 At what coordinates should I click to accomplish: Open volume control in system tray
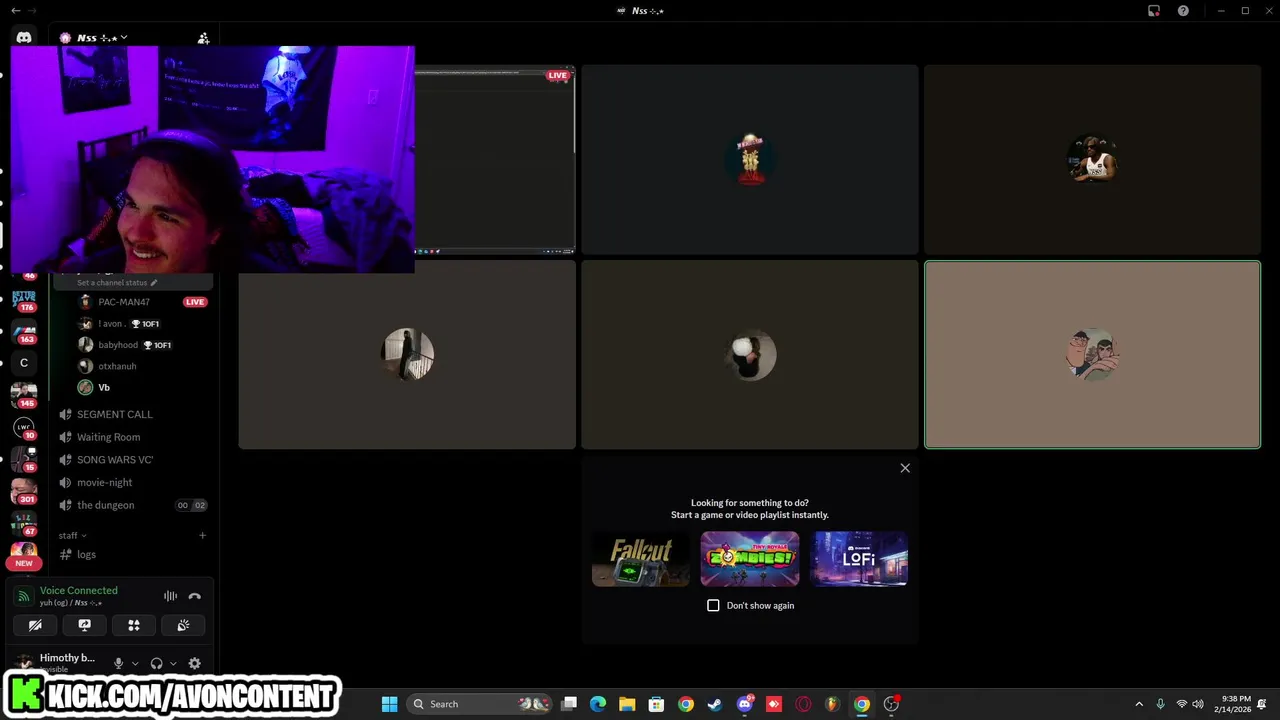pyautogui.click(x=1198, y=704)
